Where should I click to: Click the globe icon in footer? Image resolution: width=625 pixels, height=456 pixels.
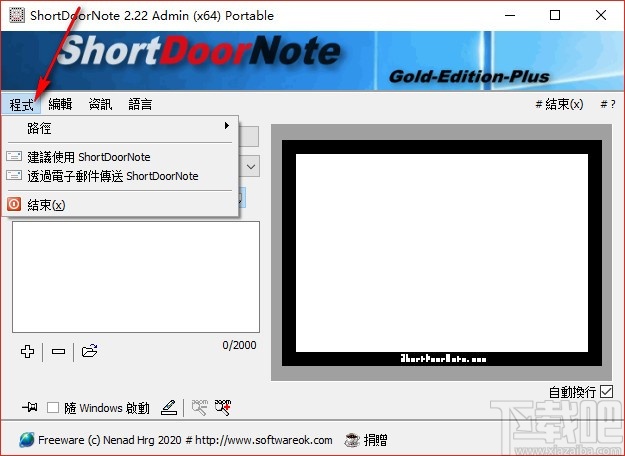point(27,440)
